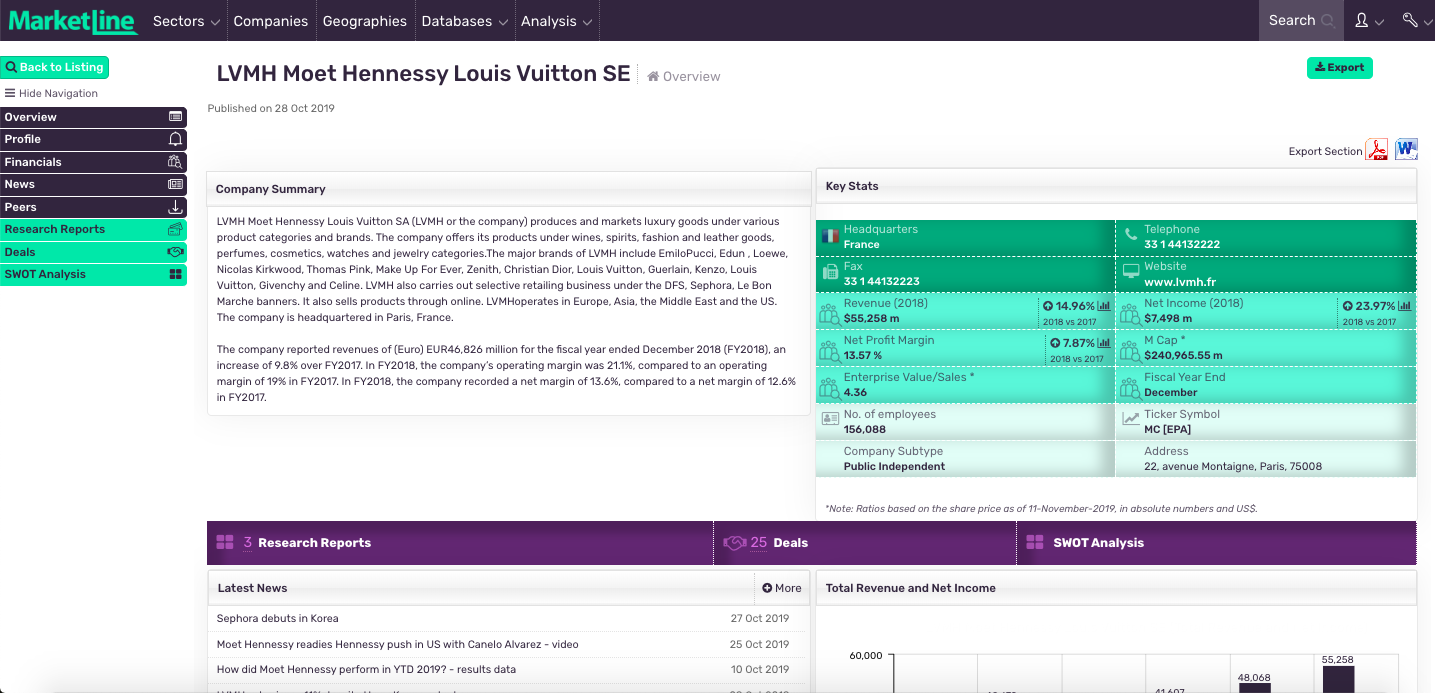Click the Word export icon
Screen dimensions: 1435x693
pyautogui.click(x=1407, y=150)
